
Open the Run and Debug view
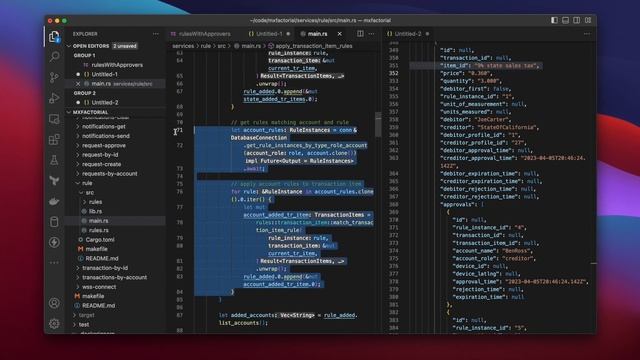[54, 98]
